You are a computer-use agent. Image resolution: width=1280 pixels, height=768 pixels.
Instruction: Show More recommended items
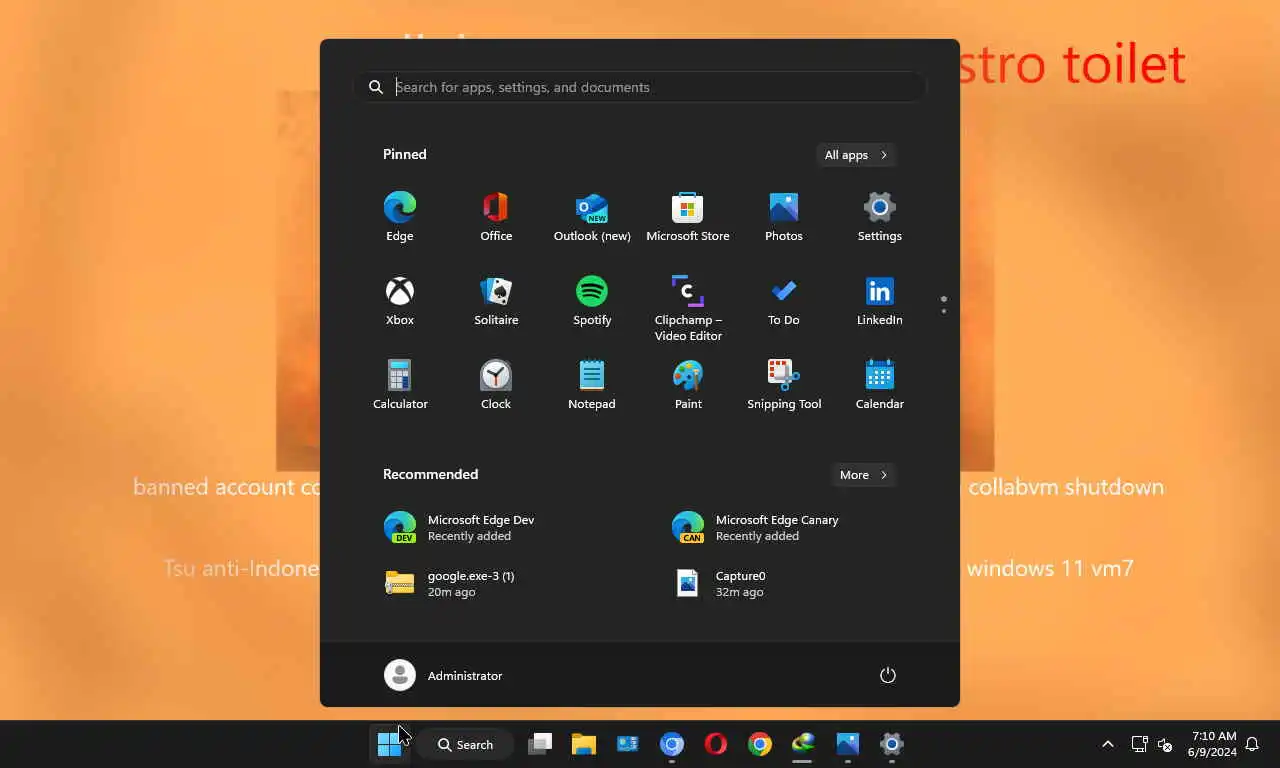pyautogui.click(x=864, y=475)
